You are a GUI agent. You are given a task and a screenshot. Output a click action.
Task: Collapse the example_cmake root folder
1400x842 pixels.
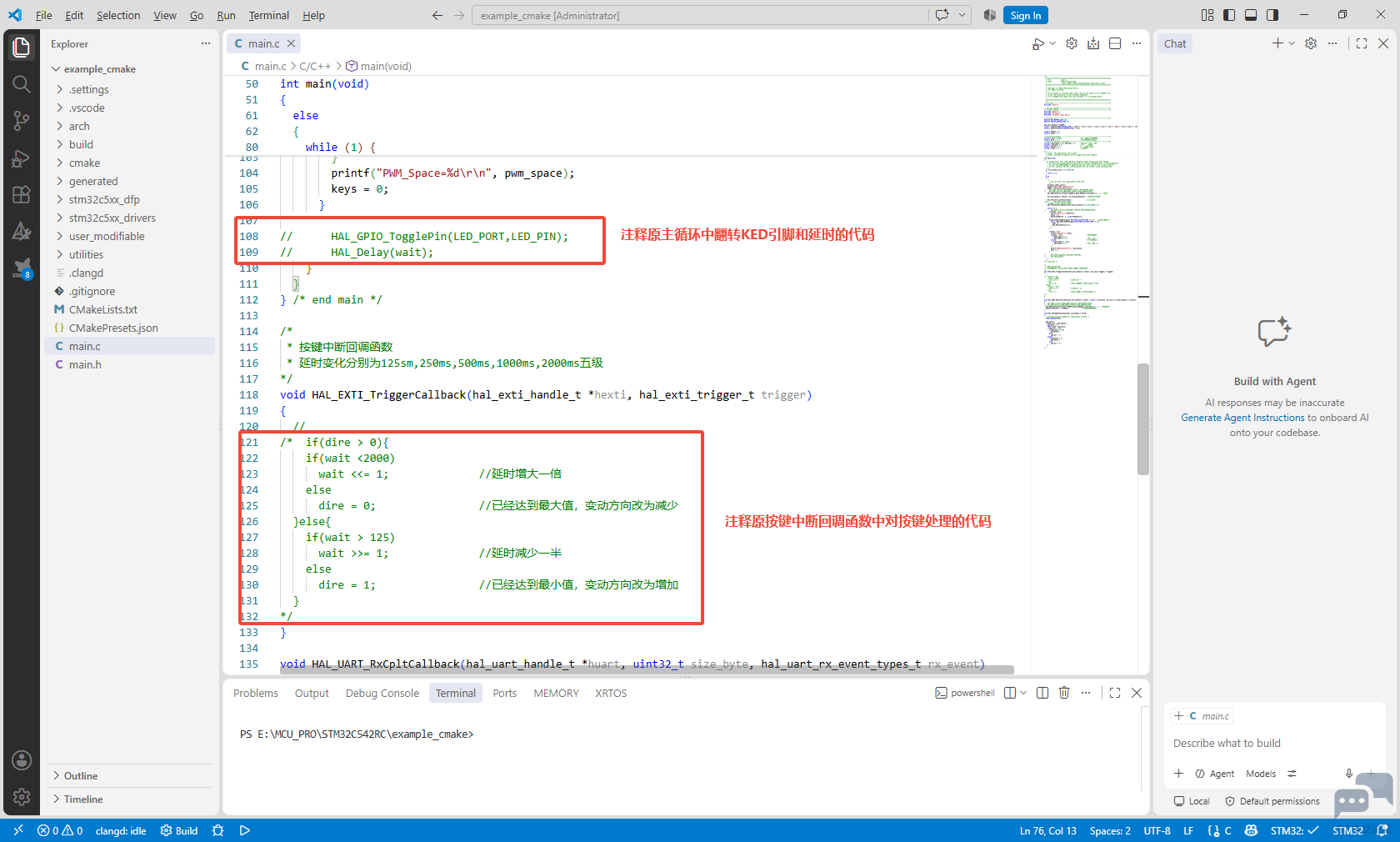click(99, 69)
